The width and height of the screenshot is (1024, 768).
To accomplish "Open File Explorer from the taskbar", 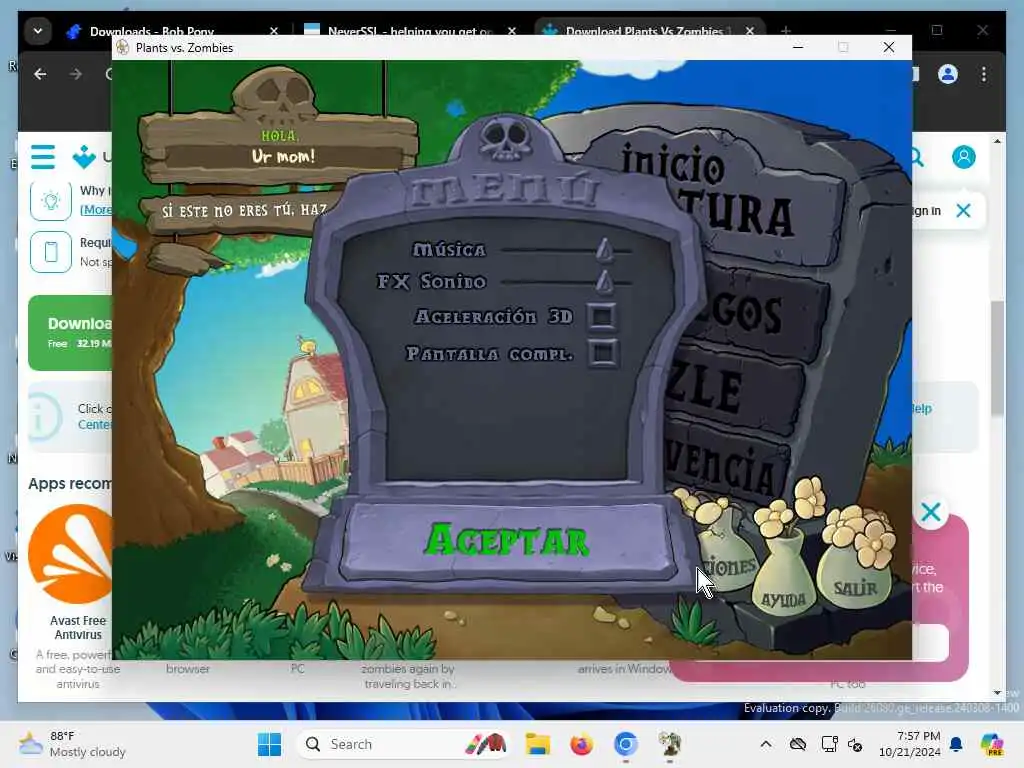I will tap(537, 744).
